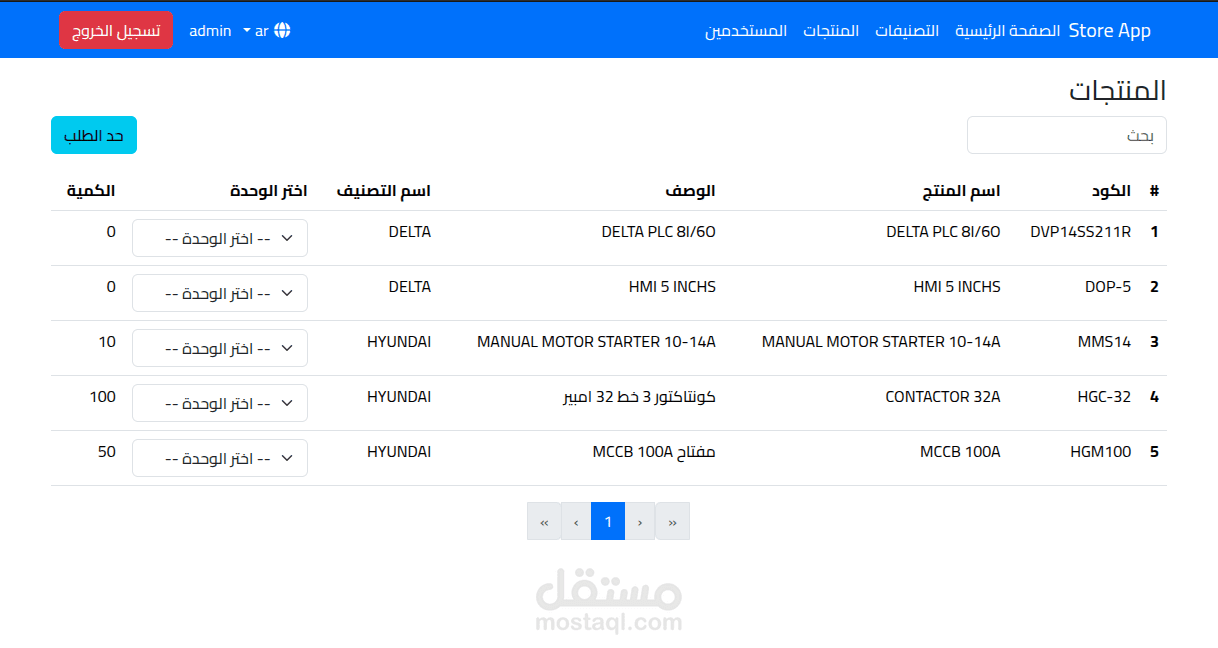This screenshot has width=1218, height=648.
Task: Open the التصنيفات nav item
Action: (x=907, y=30)
